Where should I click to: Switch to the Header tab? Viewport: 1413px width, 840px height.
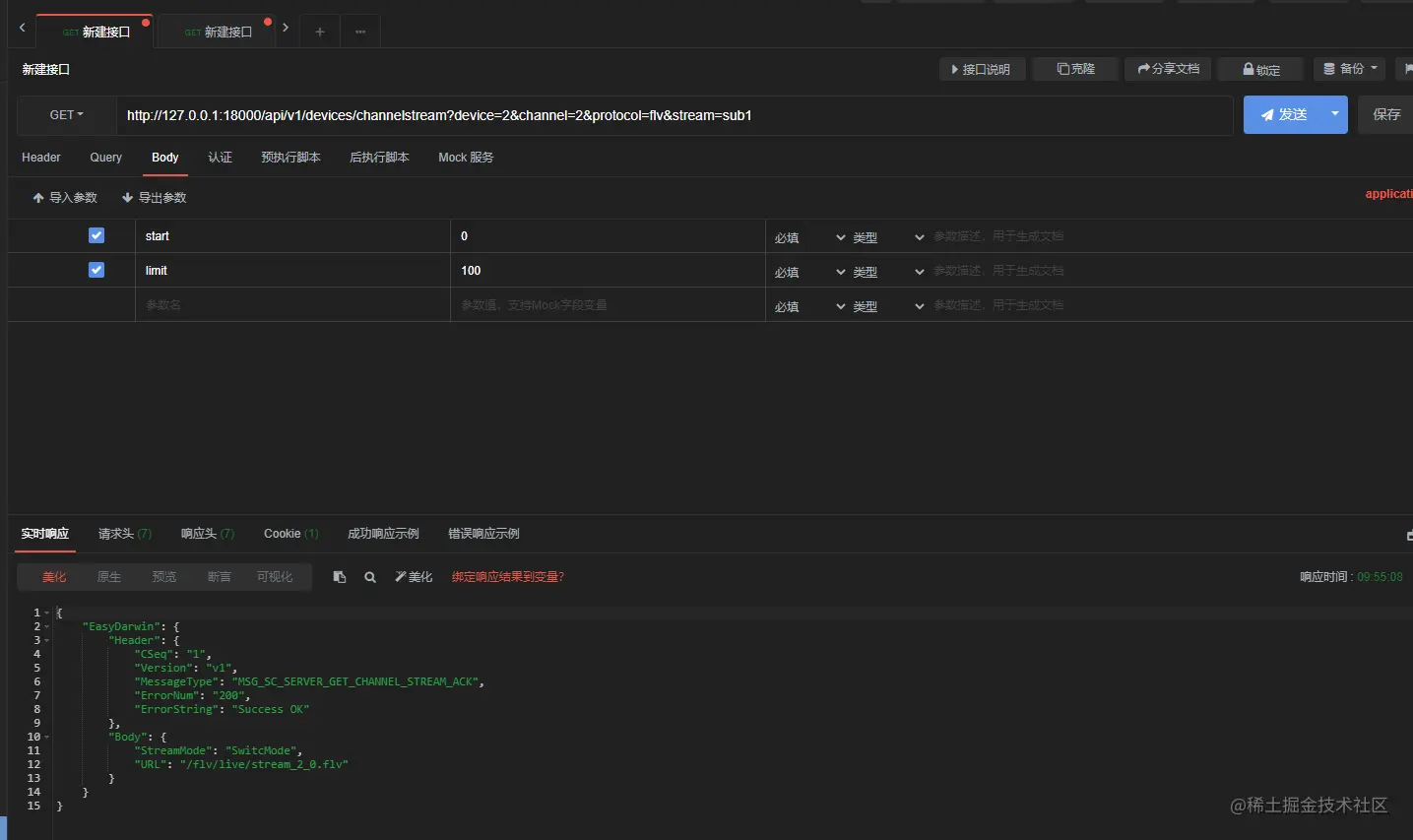pyautogui.click(x=41, y=158)
